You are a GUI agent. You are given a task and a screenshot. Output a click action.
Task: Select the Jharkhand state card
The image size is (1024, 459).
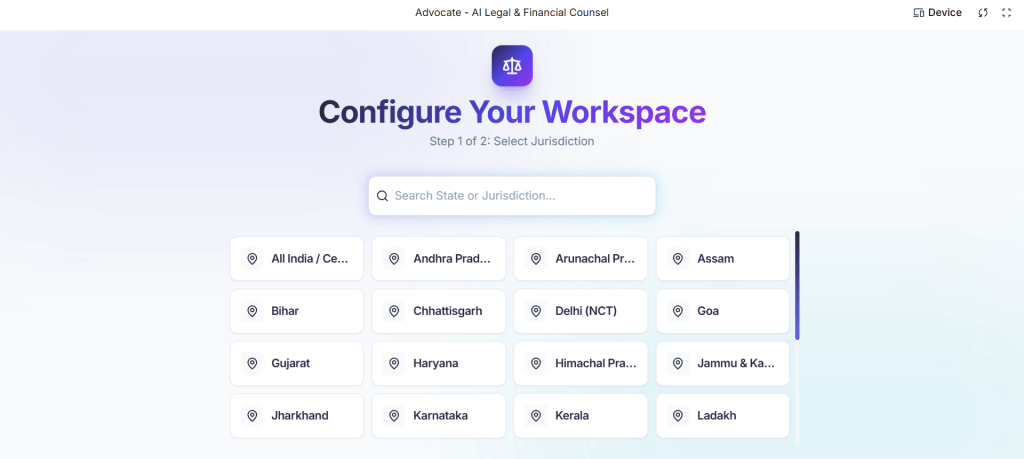pyautogui.click(x=297, y=416)
